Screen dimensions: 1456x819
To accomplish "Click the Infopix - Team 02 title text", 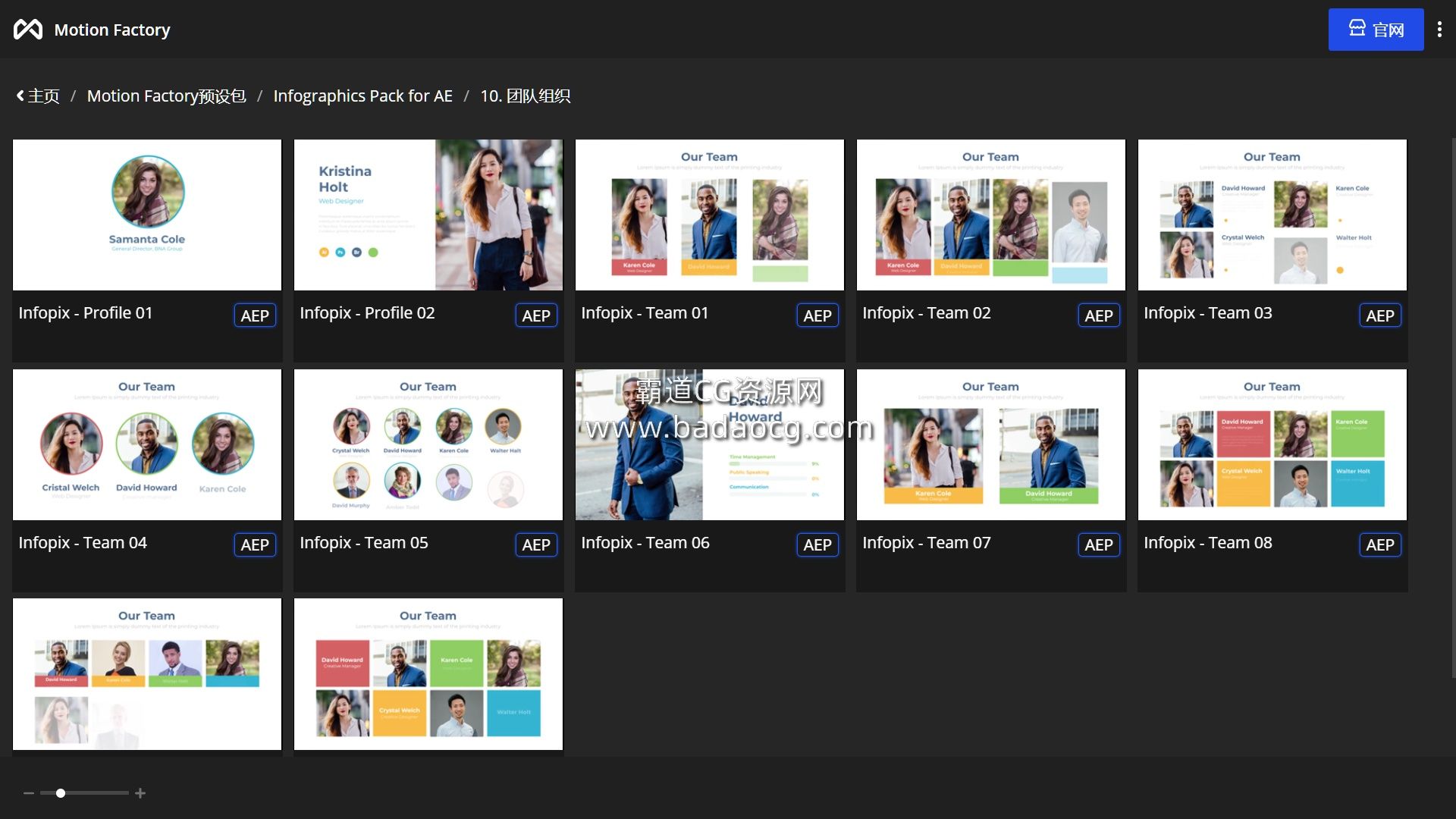I will (927, 313).
